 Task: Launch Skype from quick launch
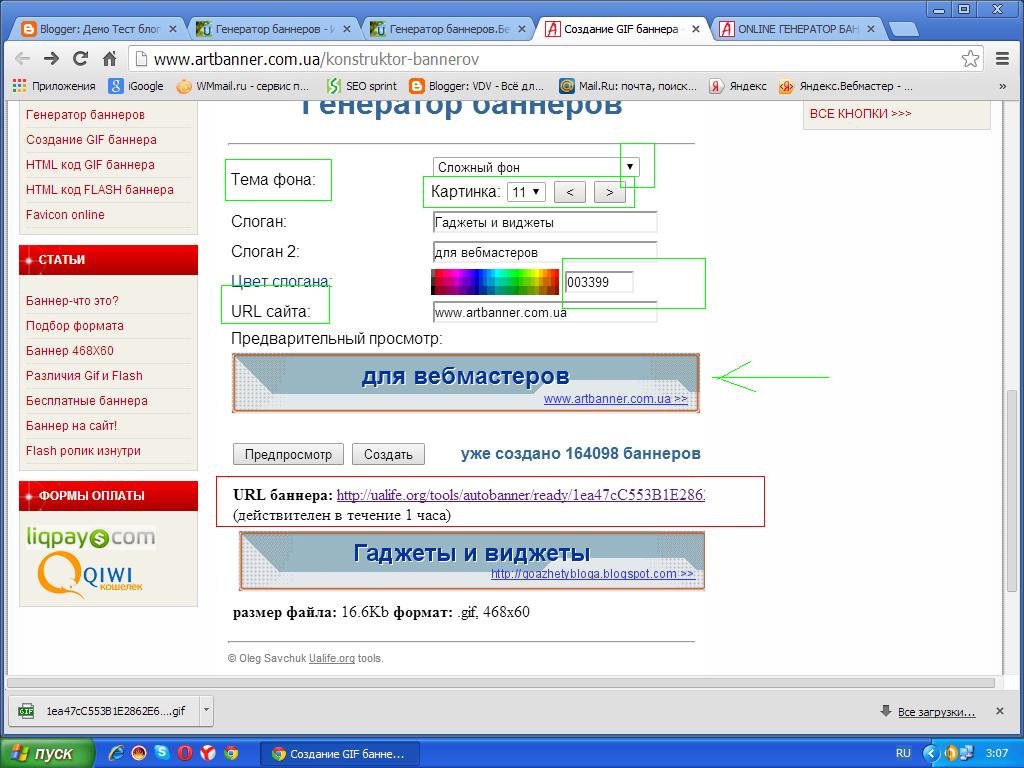coord(161,753)
